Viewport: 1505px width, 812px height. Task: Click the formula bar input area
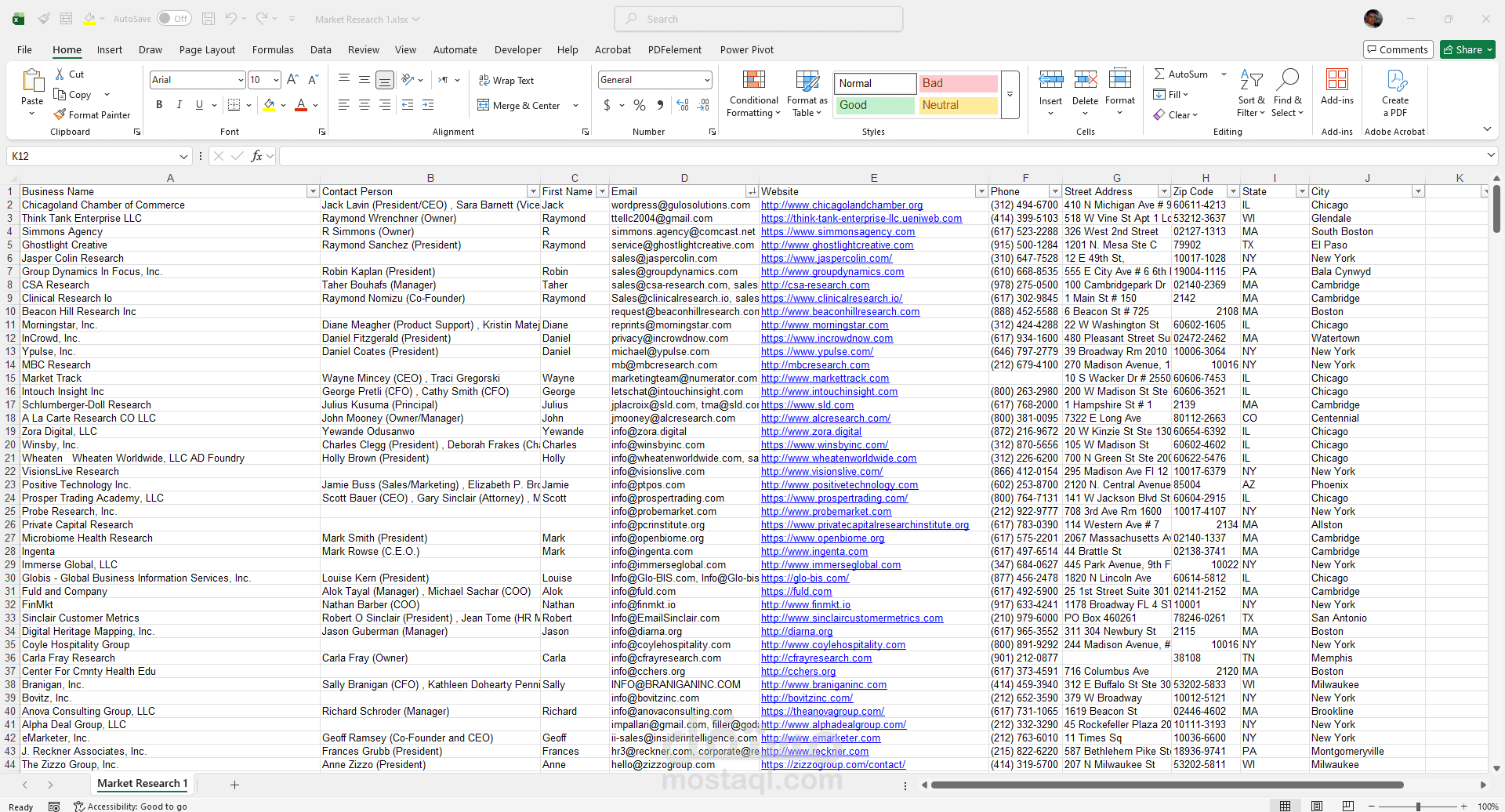(883, 156)
